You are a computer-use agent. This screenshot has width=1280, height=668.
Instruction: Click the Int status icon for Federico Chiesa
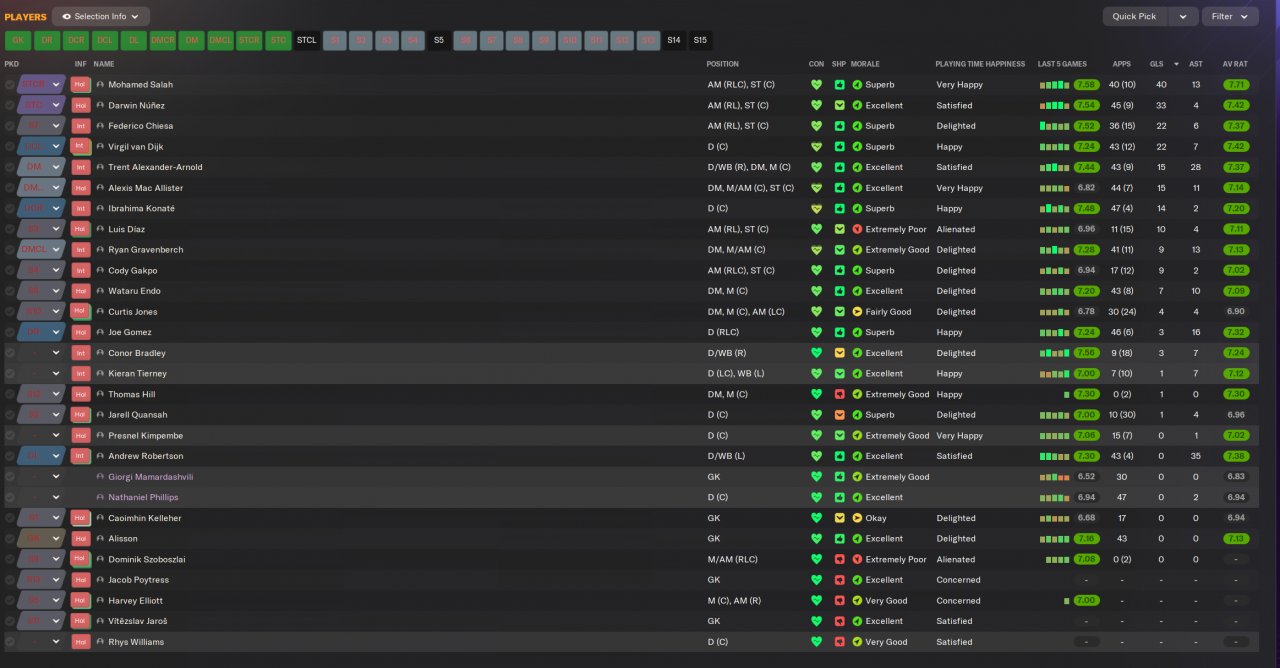tap(81, 126)
